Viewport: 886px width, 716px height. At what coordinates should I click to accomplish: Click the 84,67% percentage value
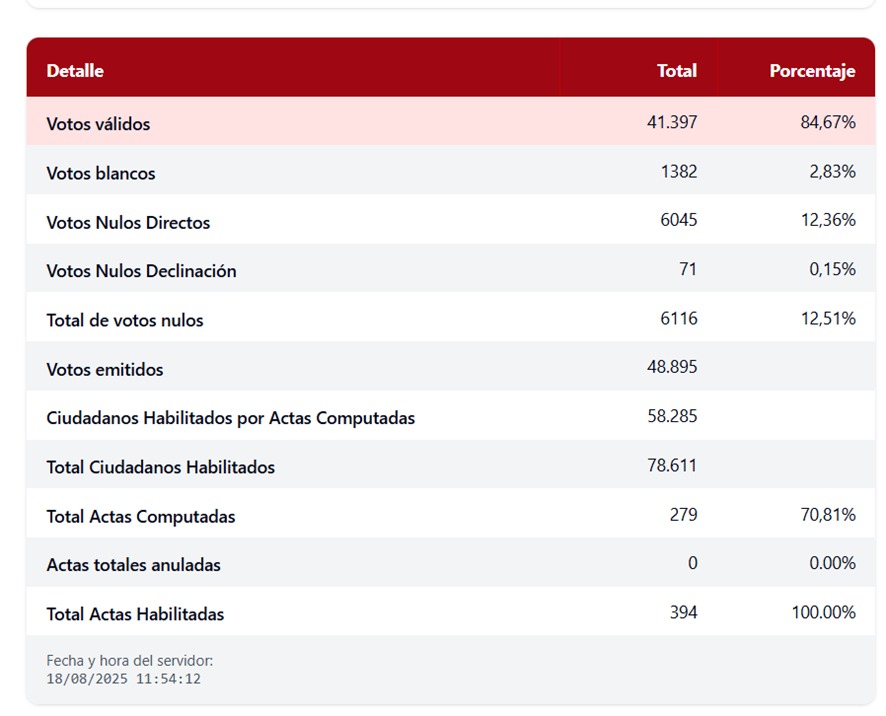pyautogui.click(x=827, y=122)
